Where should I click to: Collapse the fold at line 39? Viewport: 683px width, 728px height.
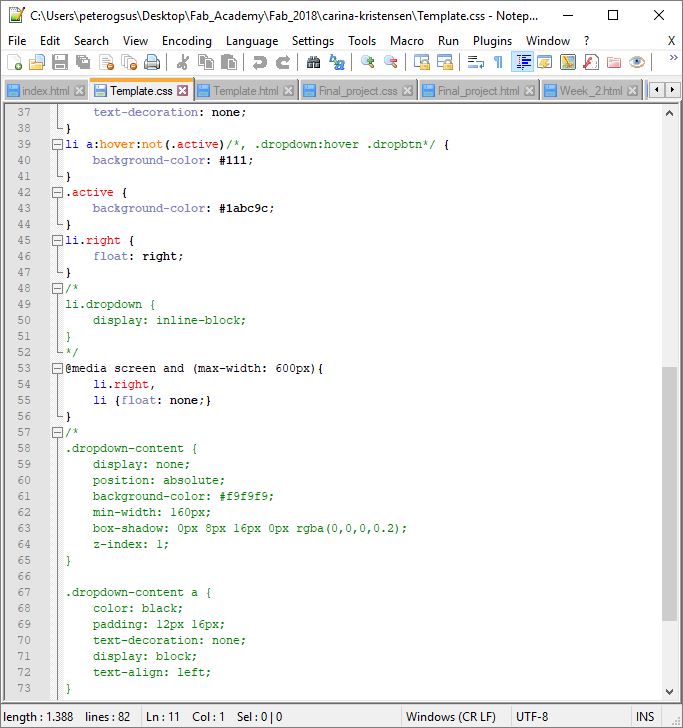[x=57, y=144]
